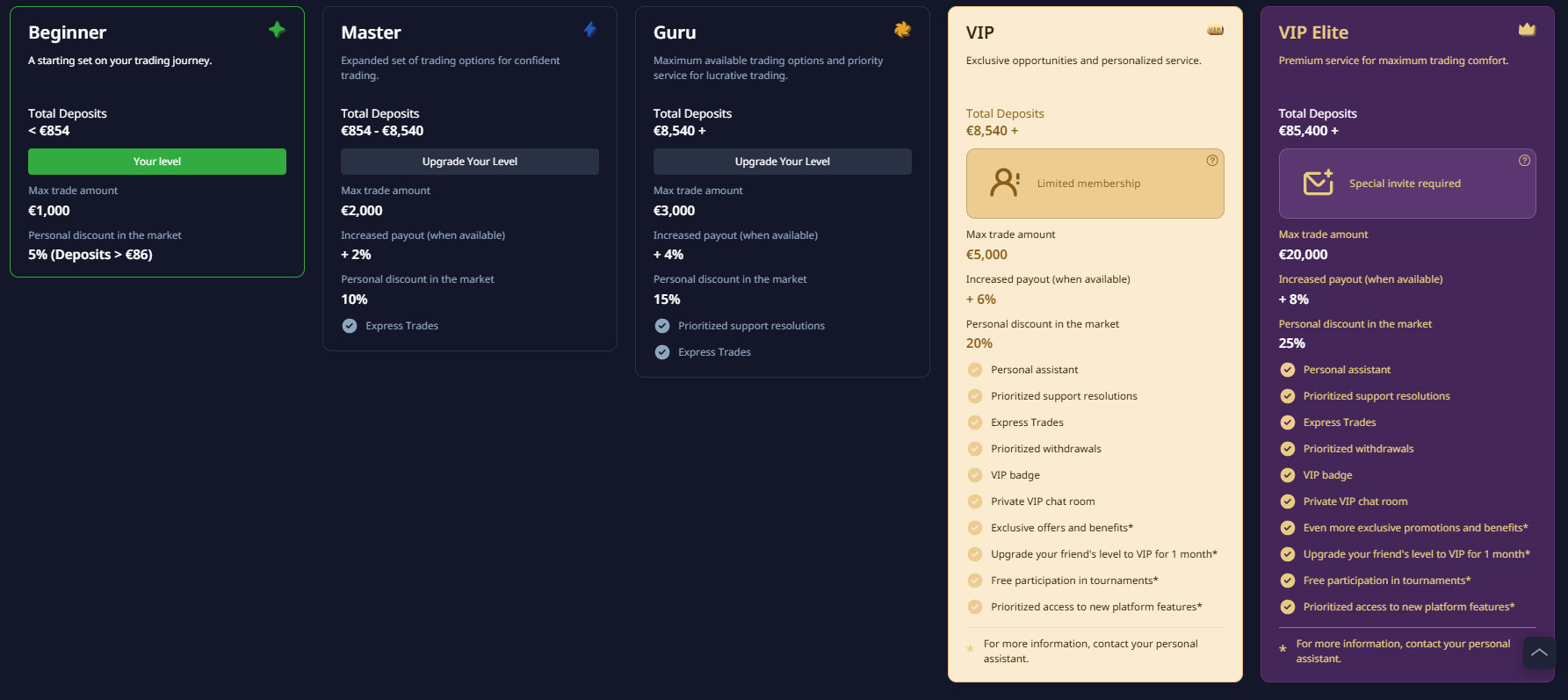Click VIP Elite's VIP badge text

pos(1328,475)
